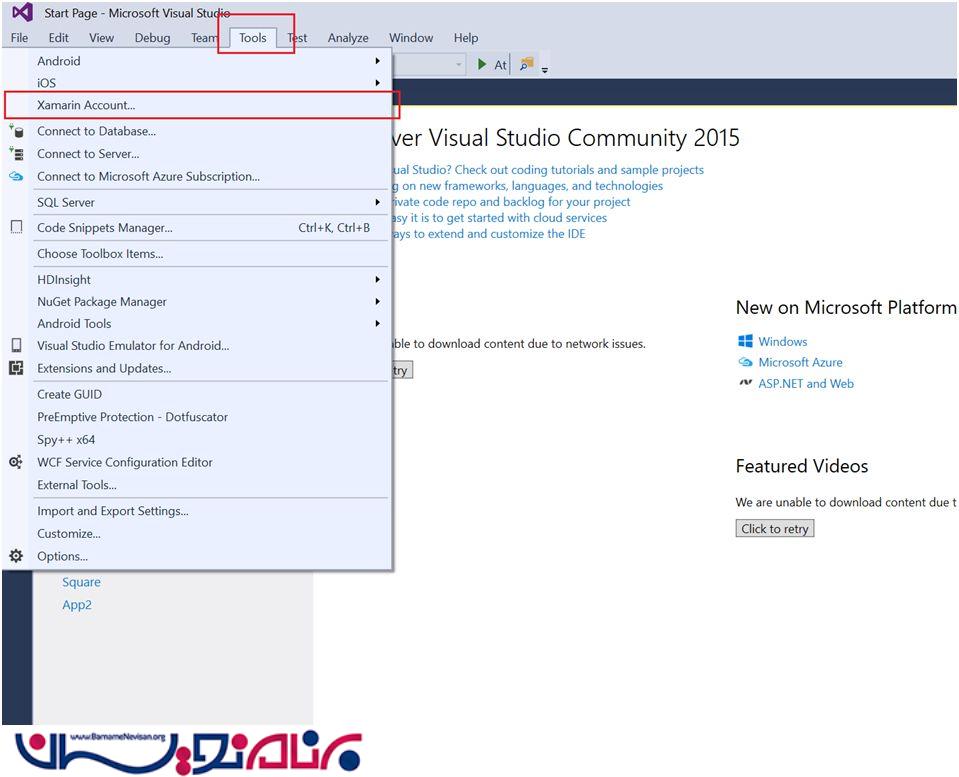
Task: Open the Analyze menu in menu bar
Action: [348, 38]
